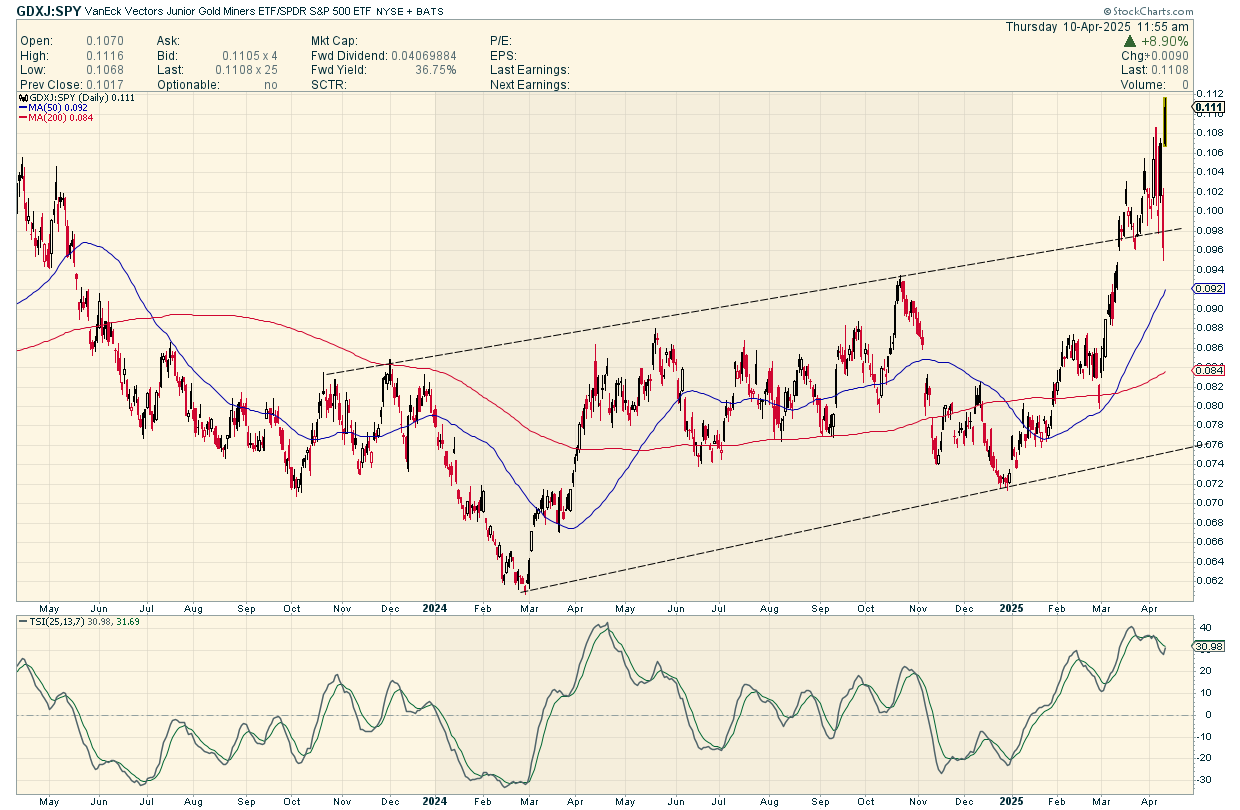Image resolution: width=1240 pixels, height=810 pixels.
Task: Click the Volume: 0 field
Action: coord(1155,85)
